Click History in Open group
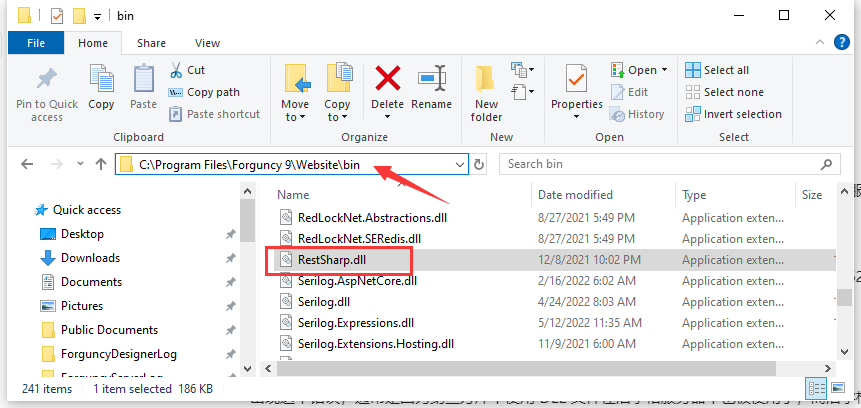 [x=637, y=114]
